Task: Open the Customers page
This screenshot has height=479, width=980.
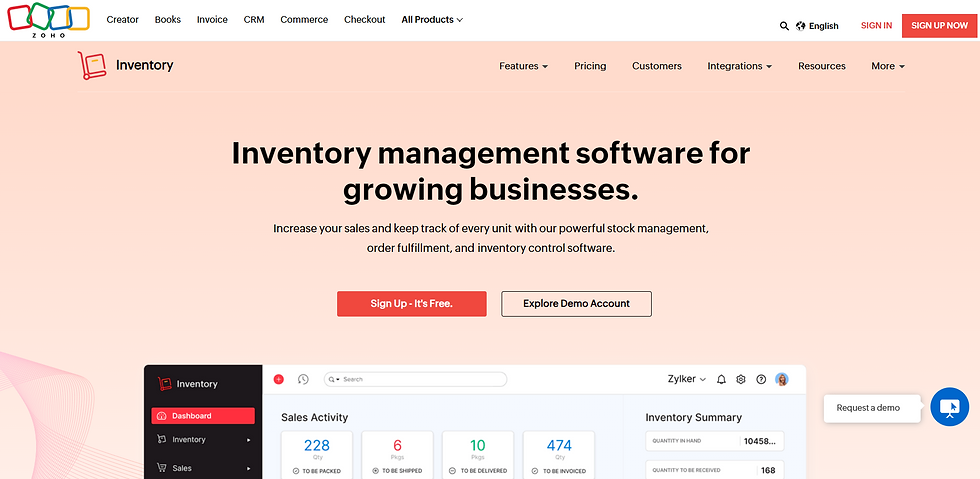Action: 657,66
